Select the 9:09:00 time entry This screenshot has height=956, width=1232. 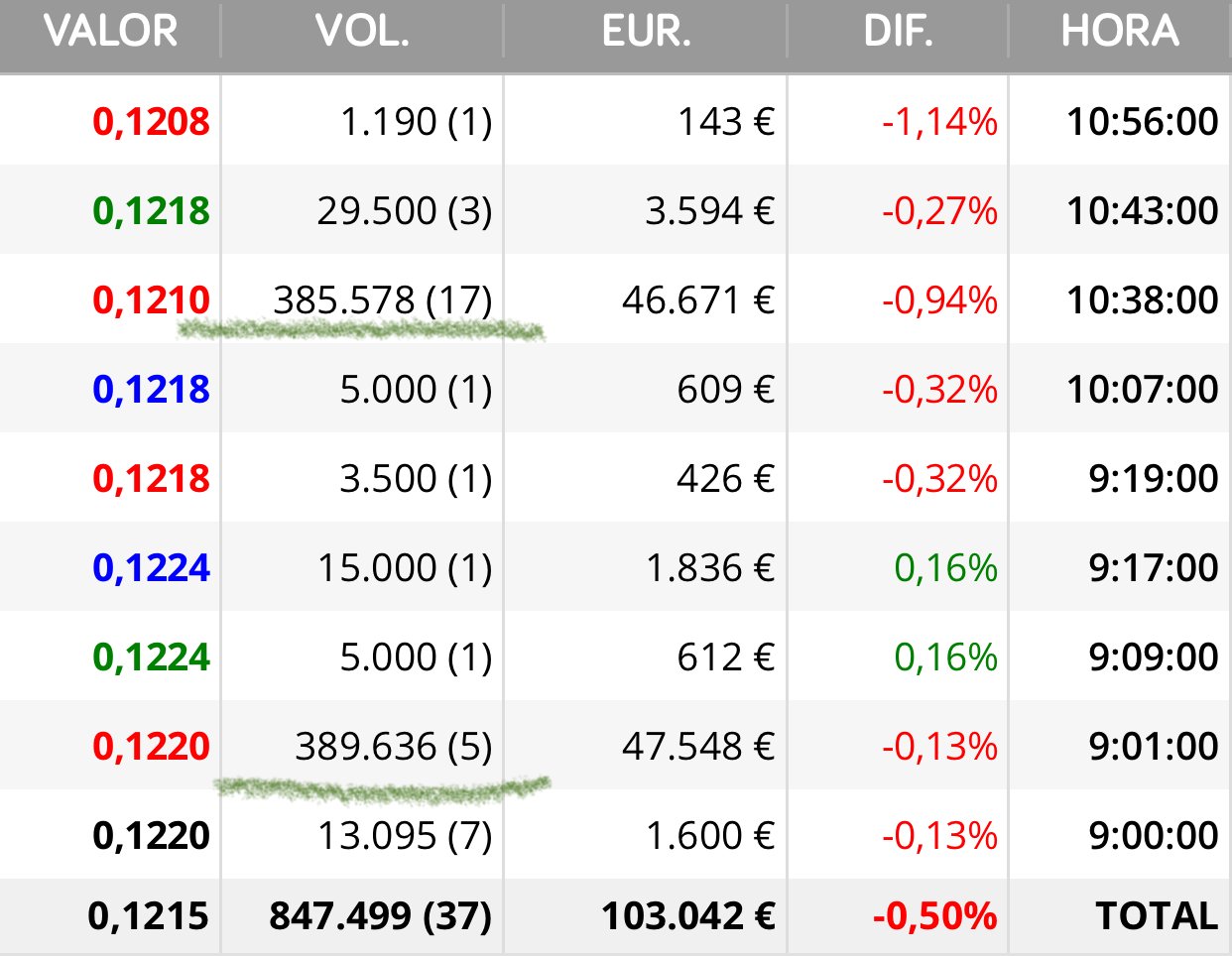click(1154, 657)
